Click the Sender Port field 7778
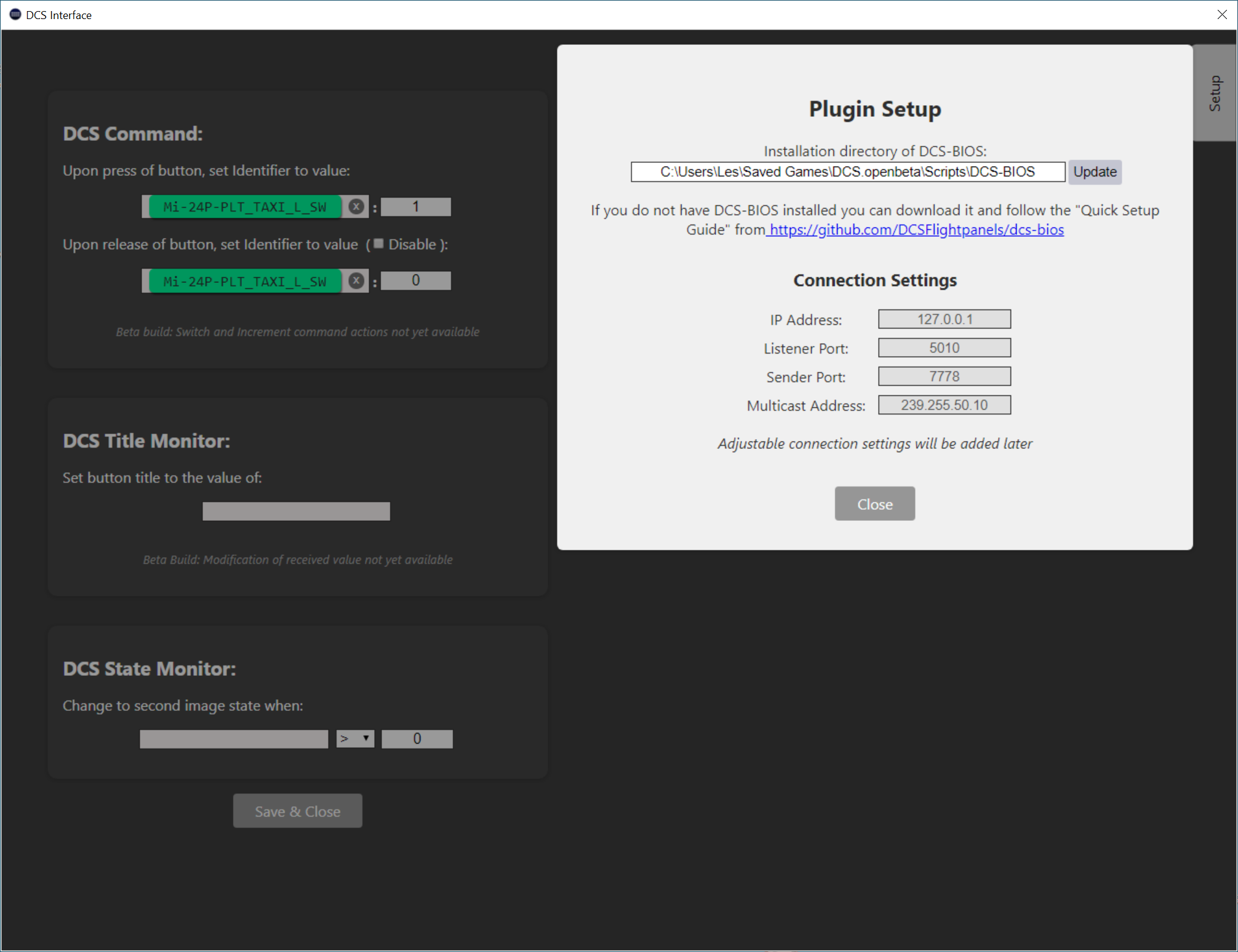This screenshot has width=1238, height=952. pyautogui.click(x=944, y=376)
